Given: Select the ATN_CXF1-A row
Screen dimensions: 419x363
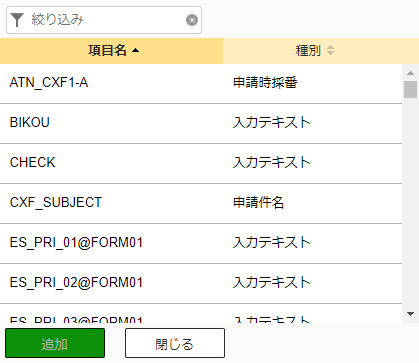Looking at the screenshot, I should click(x=201, y=83).
